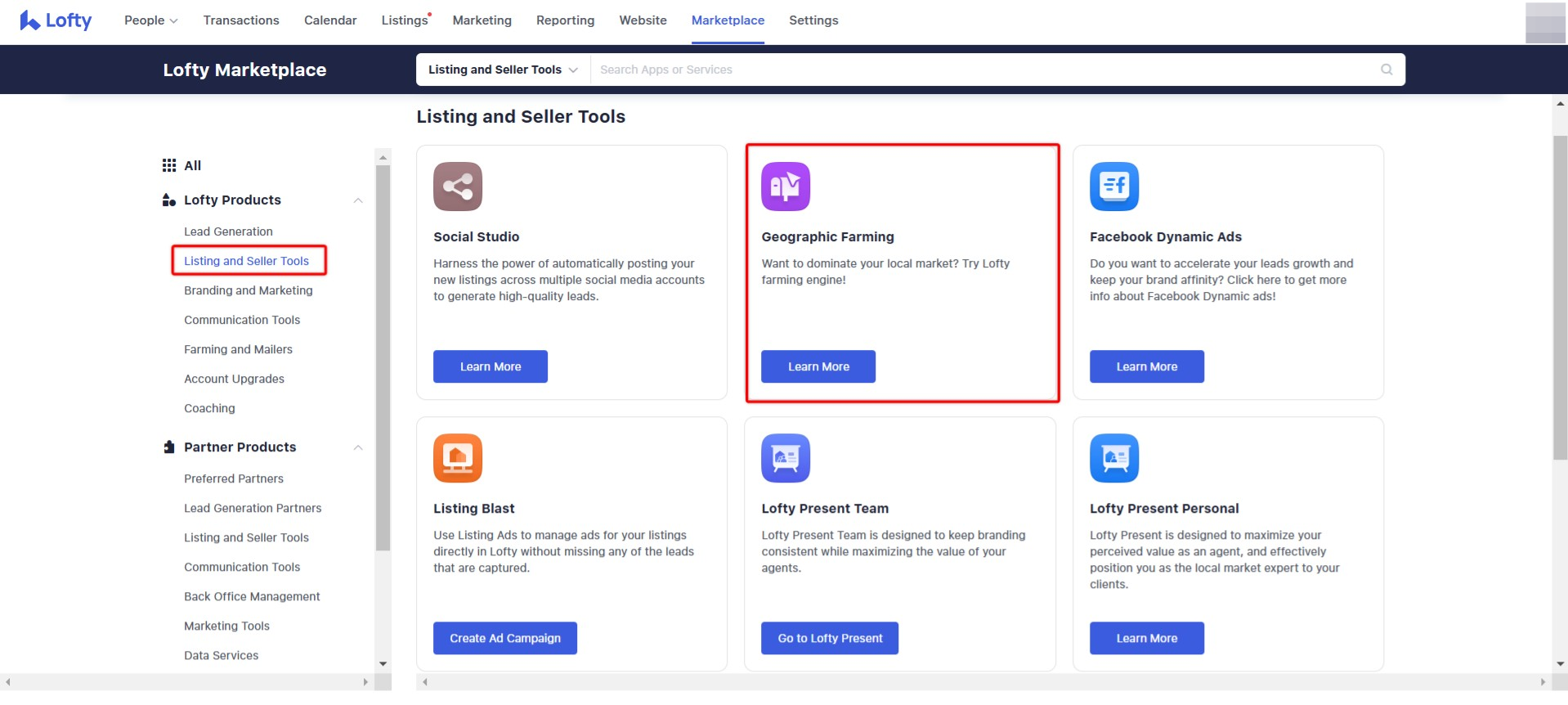
Task: Collapse the Partner Products section
Action: pos(357,447)
